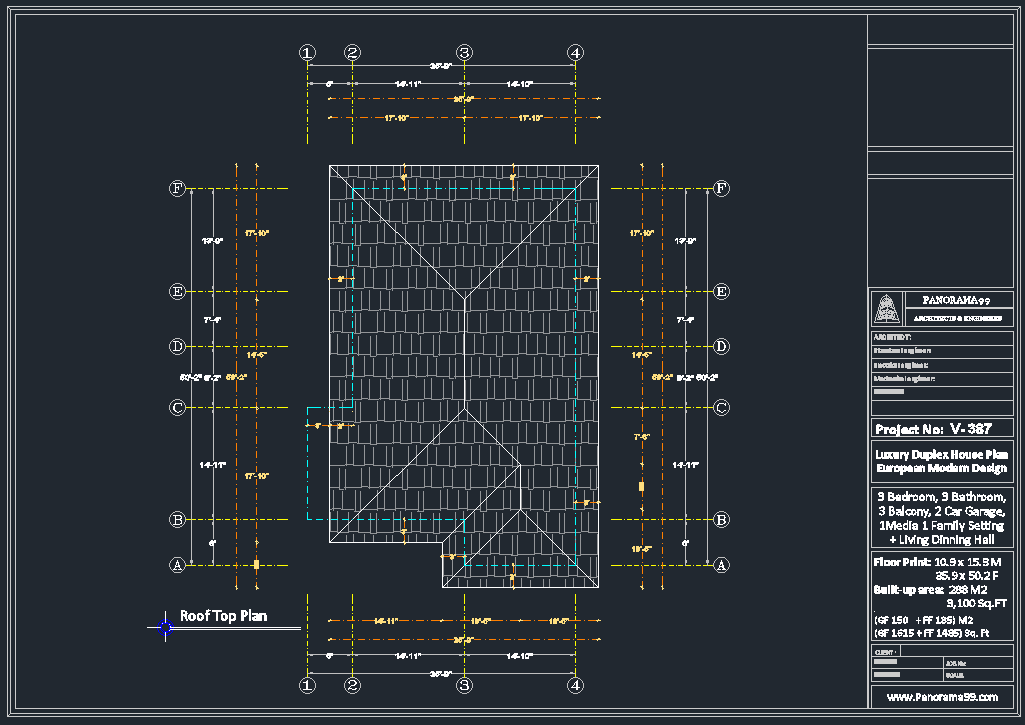1025x725 pixels.
Task: Click the Luxury Duplex House Plan heading
Action: [x=941, y=454]
